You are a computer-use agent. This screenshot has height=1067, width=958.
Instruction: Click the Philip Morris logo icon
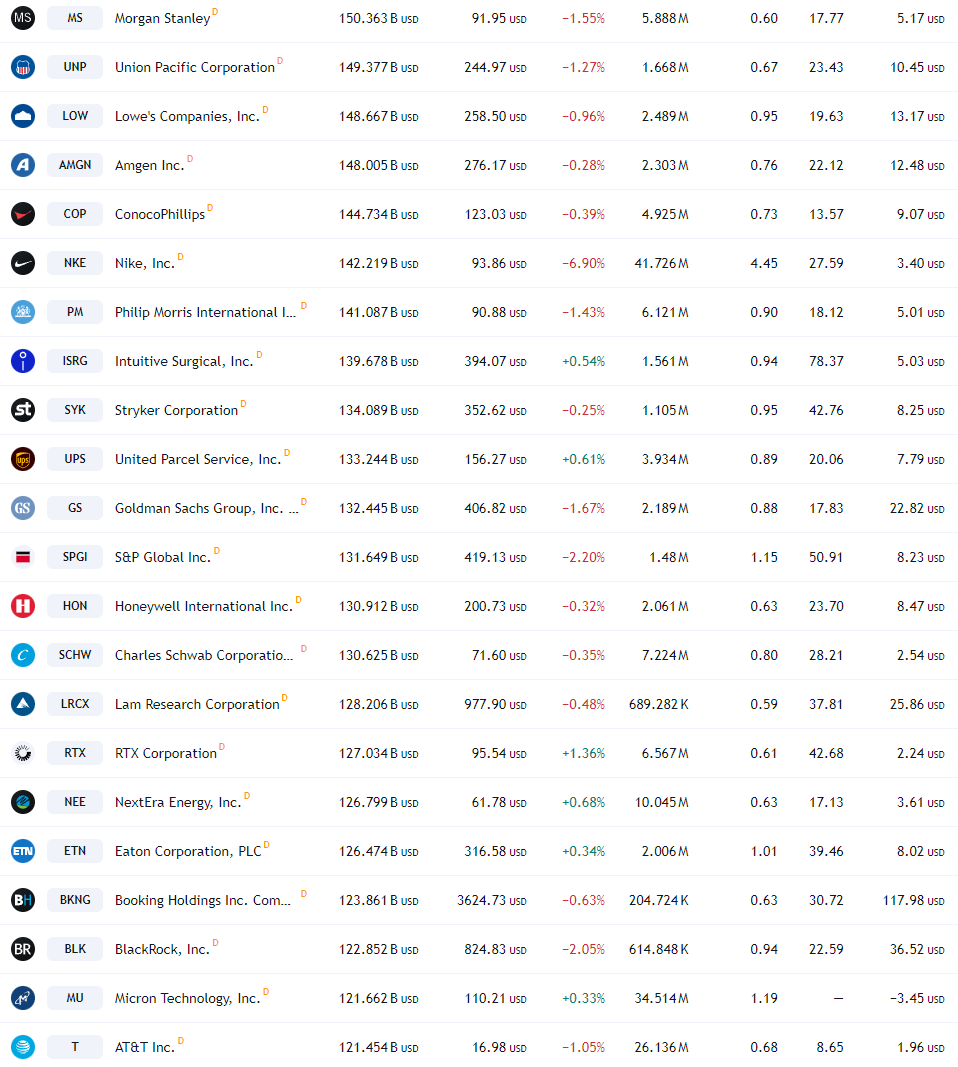(x=23, y=312)
